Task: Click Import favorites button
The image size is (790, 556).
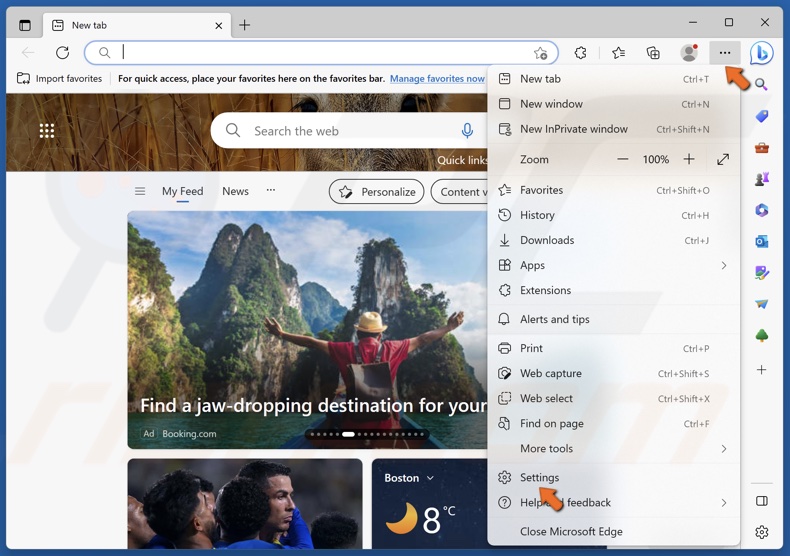Action: [x=59, y=79]
